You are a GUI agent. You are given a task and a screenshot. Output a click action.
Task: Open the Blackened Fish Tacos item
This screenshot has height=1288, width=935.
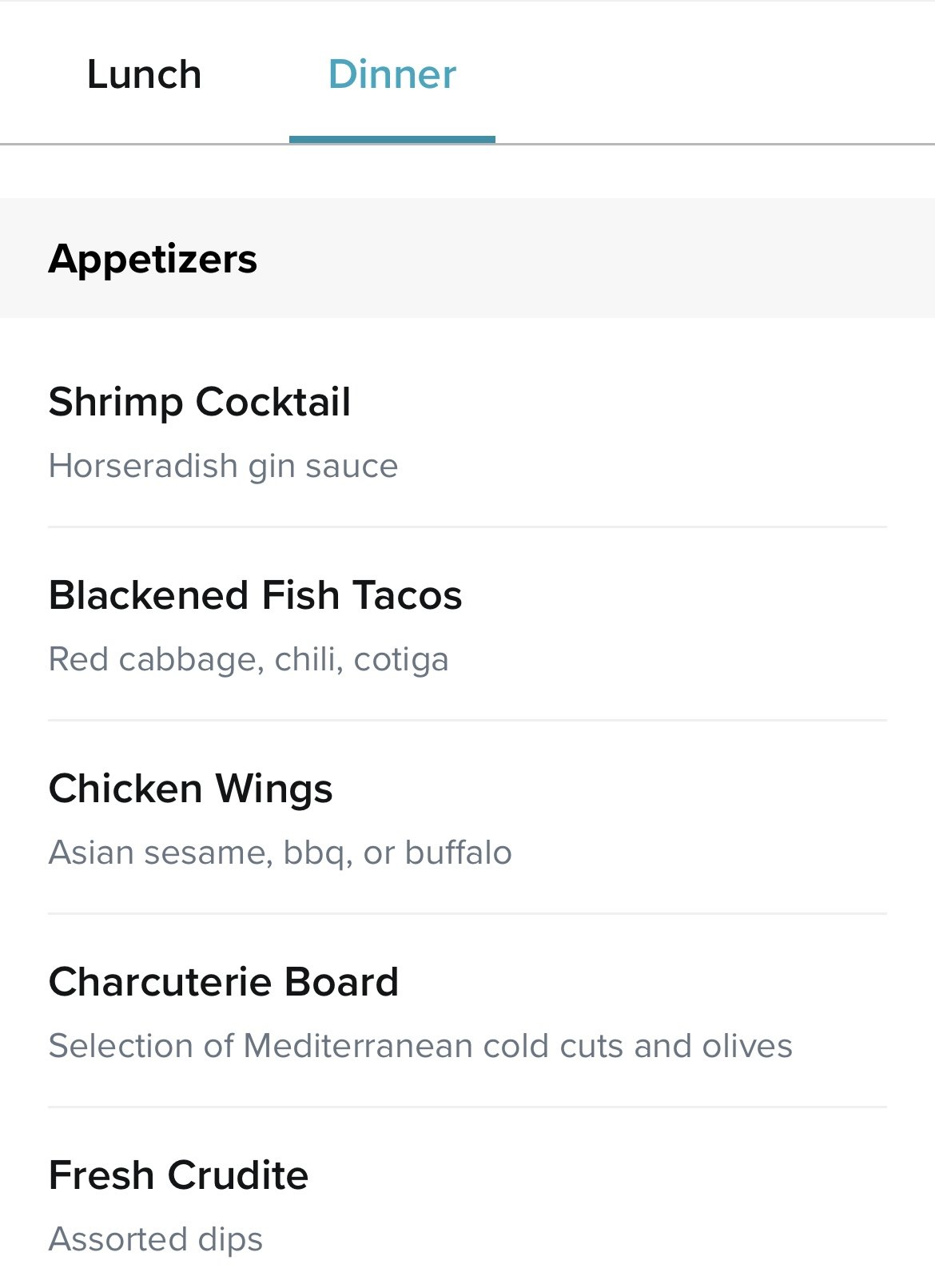[x=467, y=625]
